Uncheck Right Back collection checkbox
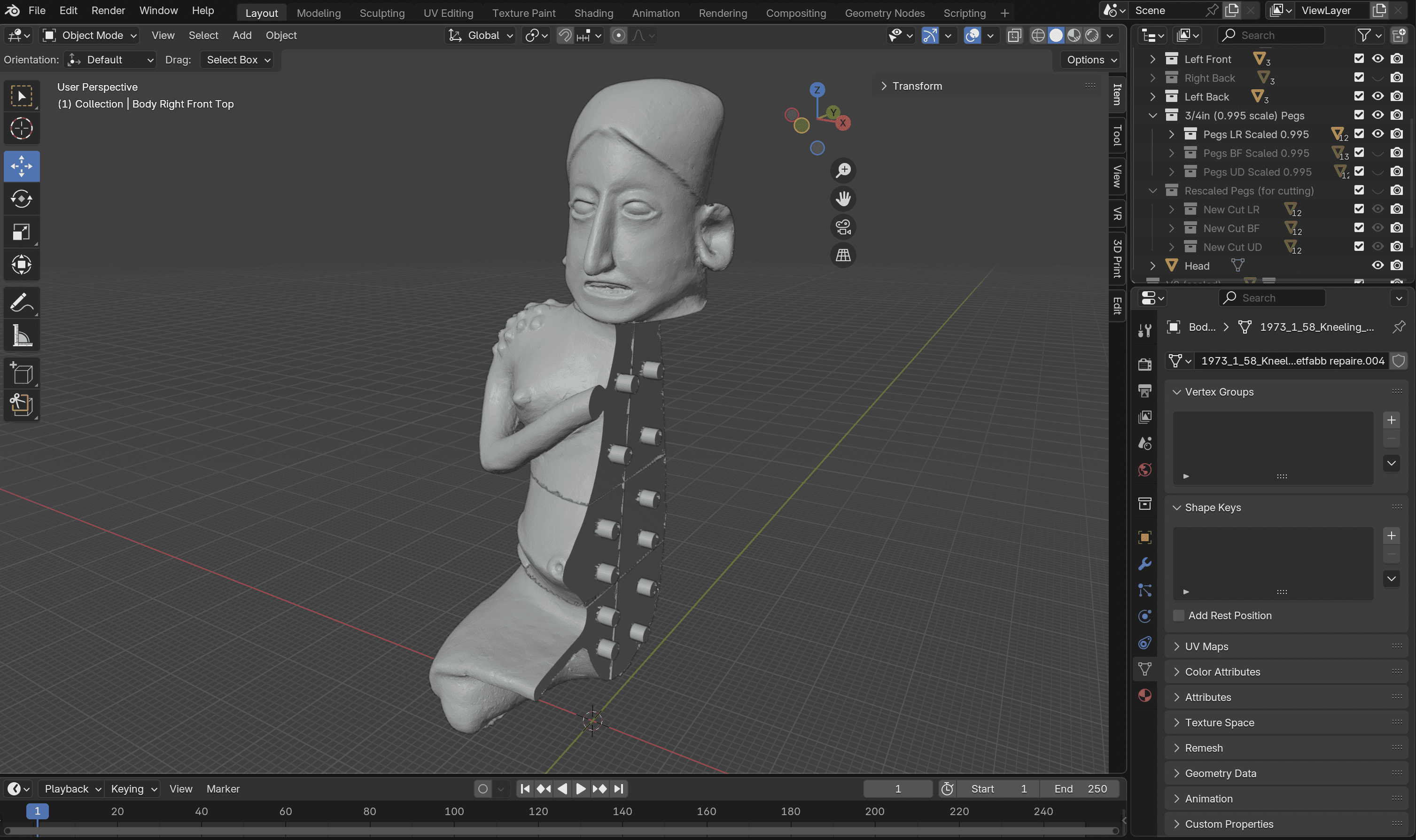 [x=1359, y=78]
